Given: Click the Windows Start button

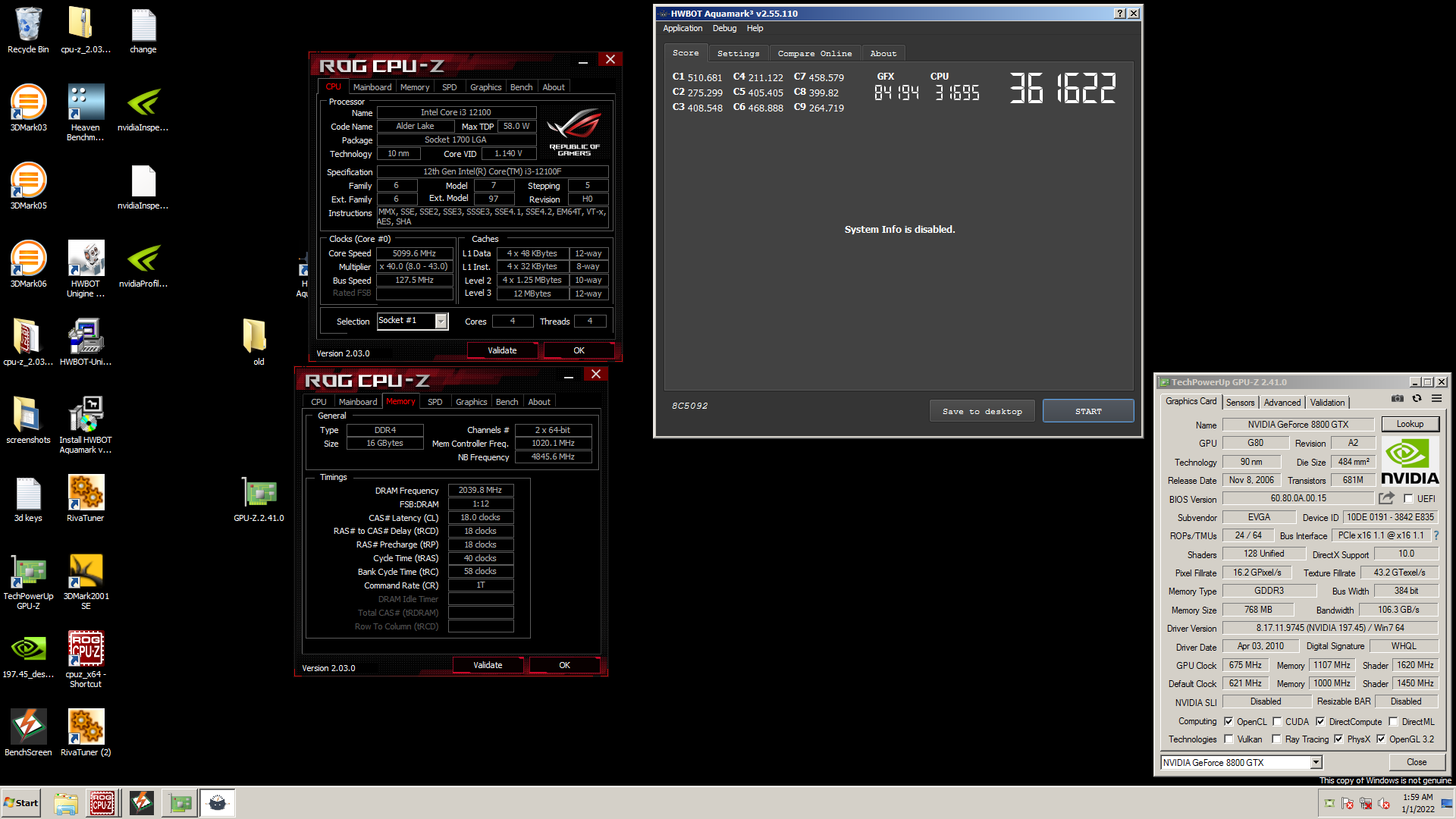Looking at the screenshot, I should pos(20,803).
